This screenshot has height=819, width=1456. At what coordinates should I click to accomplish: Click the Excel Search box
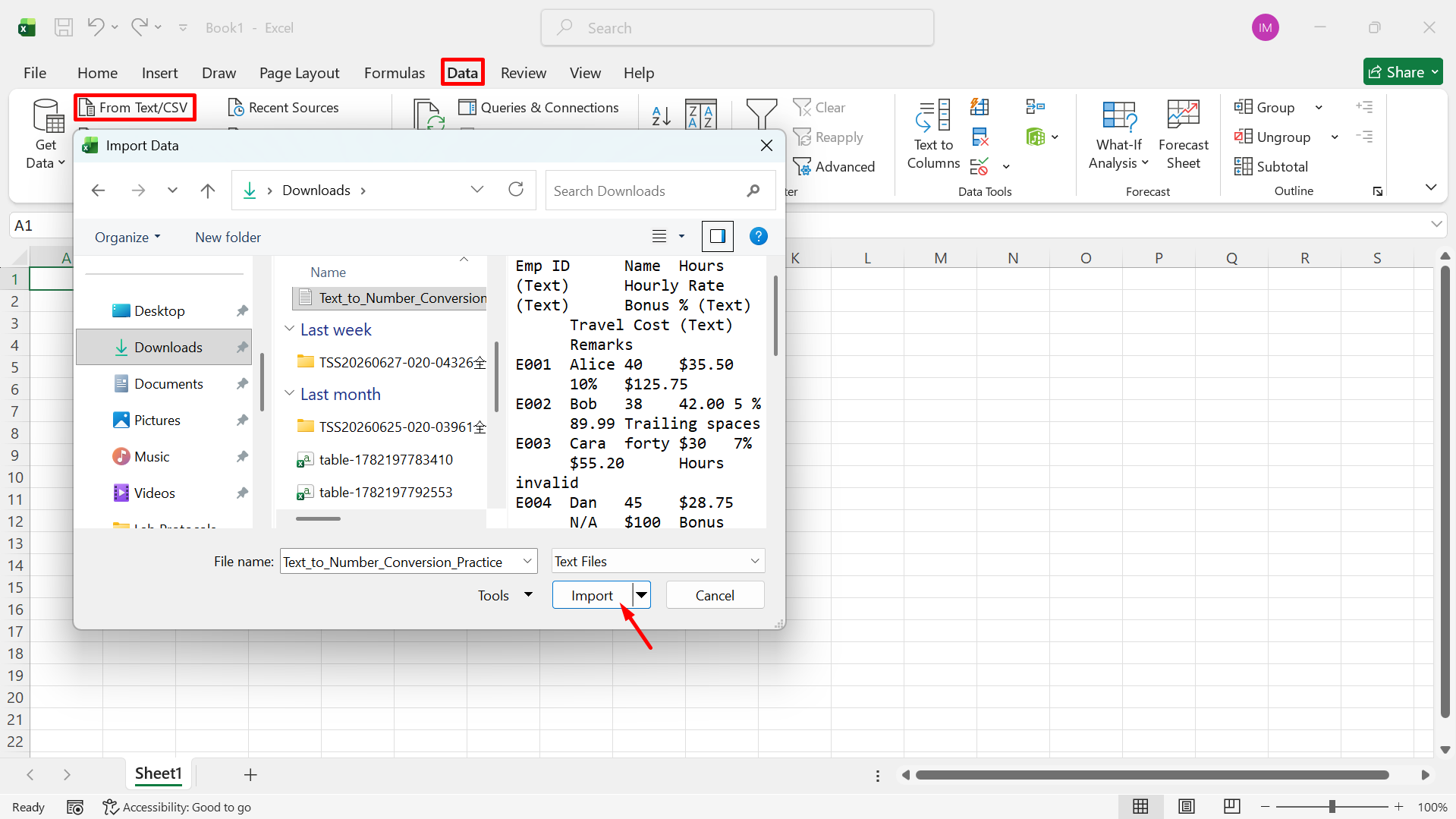pyautogui.click(x=737, y=27)
